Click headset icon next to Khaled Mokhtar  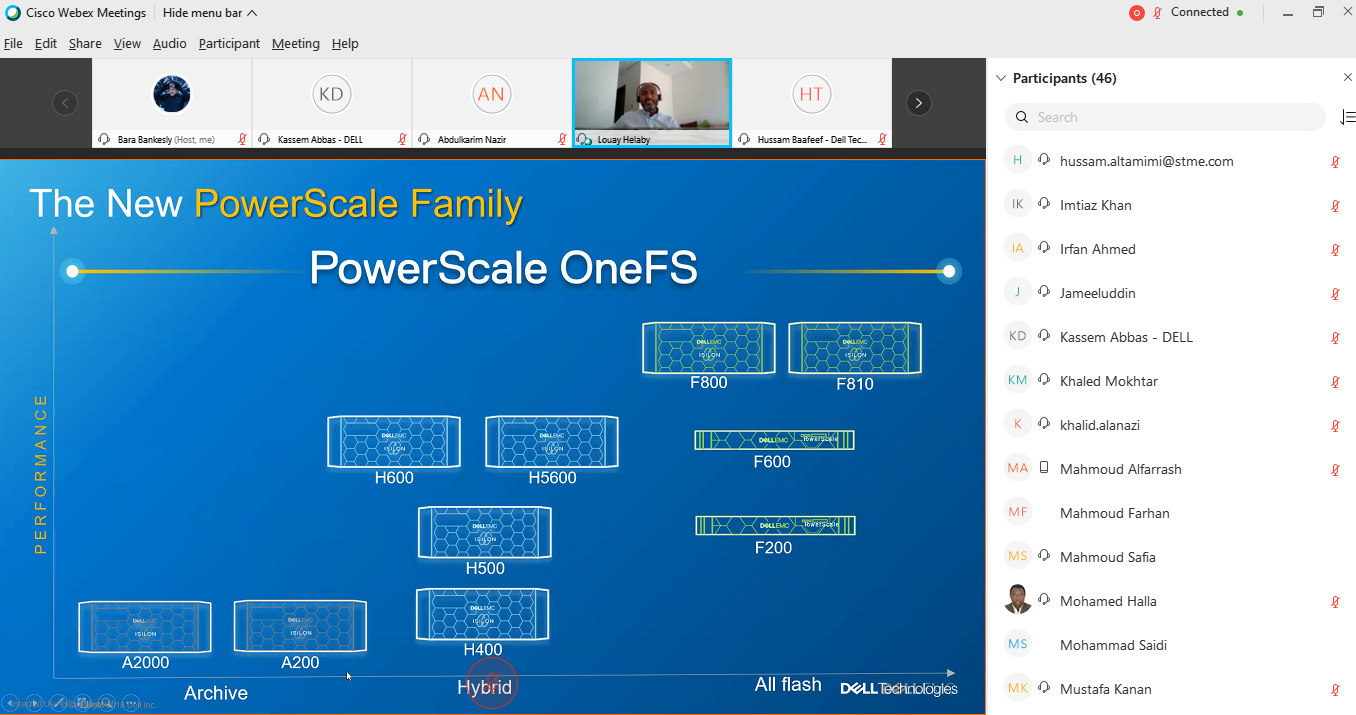(x=1044, y=381)
